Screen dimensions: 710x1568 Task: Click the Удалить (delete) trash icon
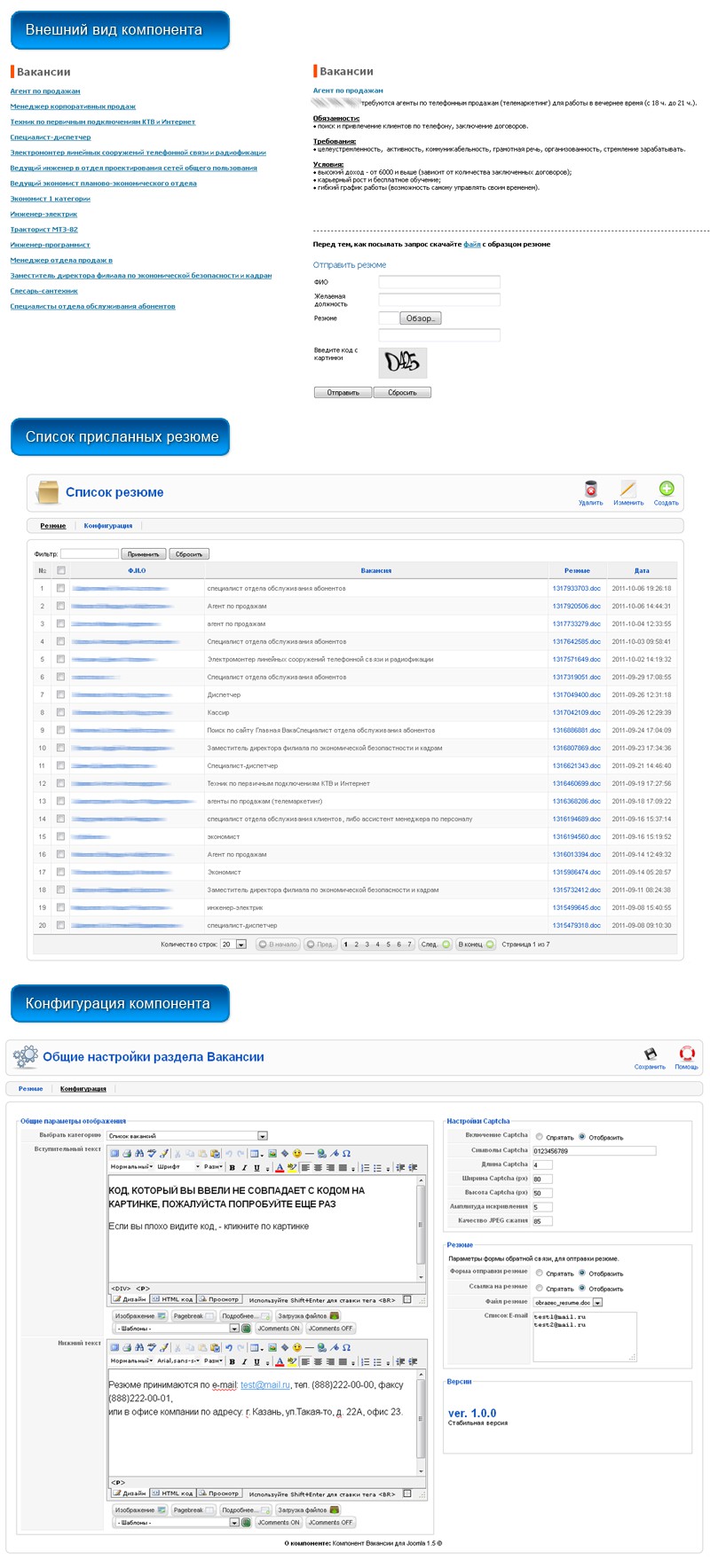pos(591,489)
